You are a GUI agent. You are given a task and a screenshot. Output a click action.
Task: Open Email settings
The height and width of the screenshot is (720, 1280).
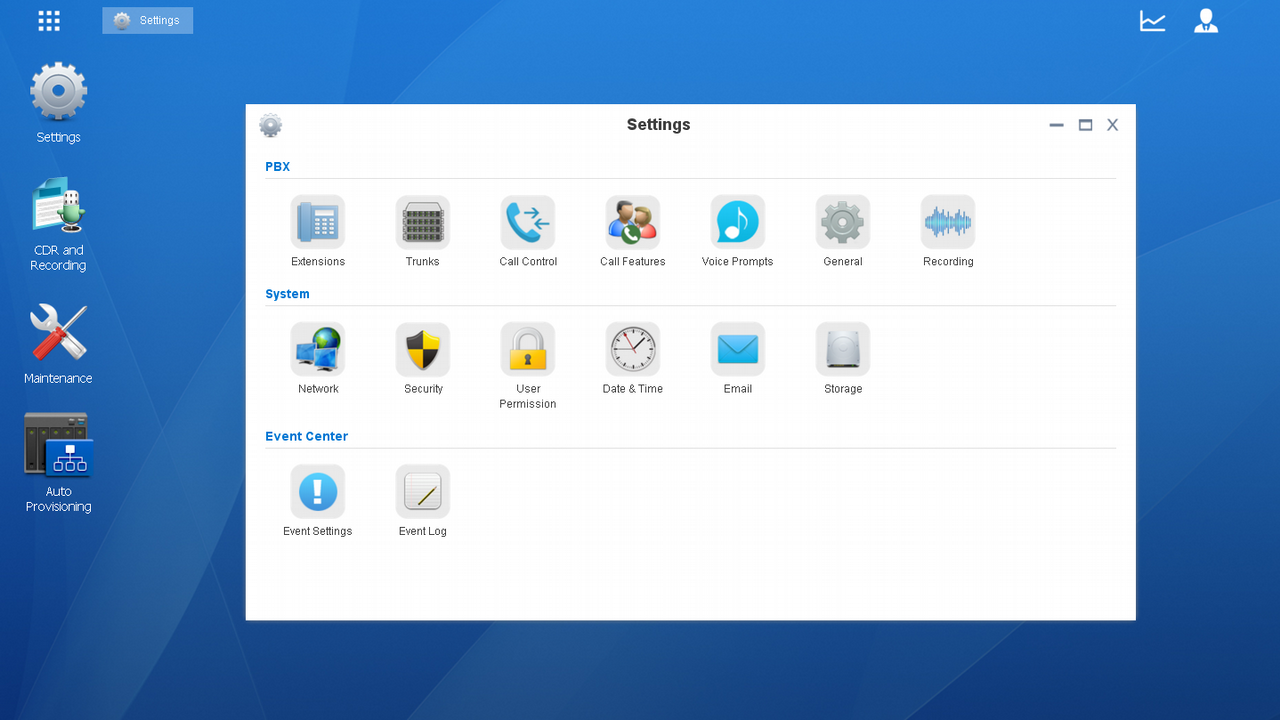tap(738, 349)
